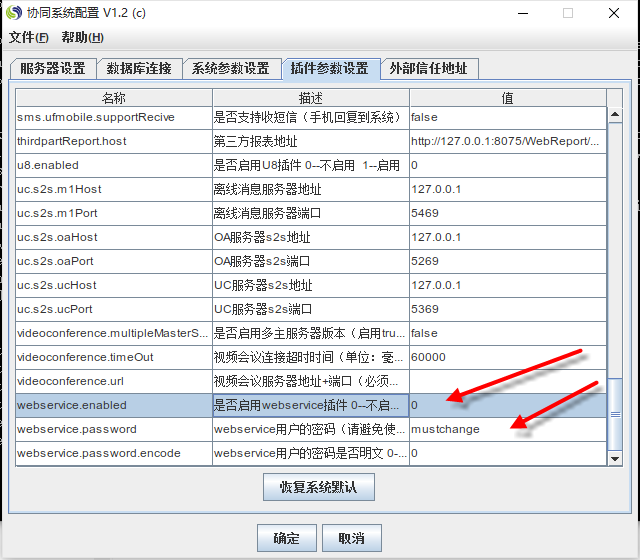Switch to the 外部信任地址 tab

click(429, 69)
